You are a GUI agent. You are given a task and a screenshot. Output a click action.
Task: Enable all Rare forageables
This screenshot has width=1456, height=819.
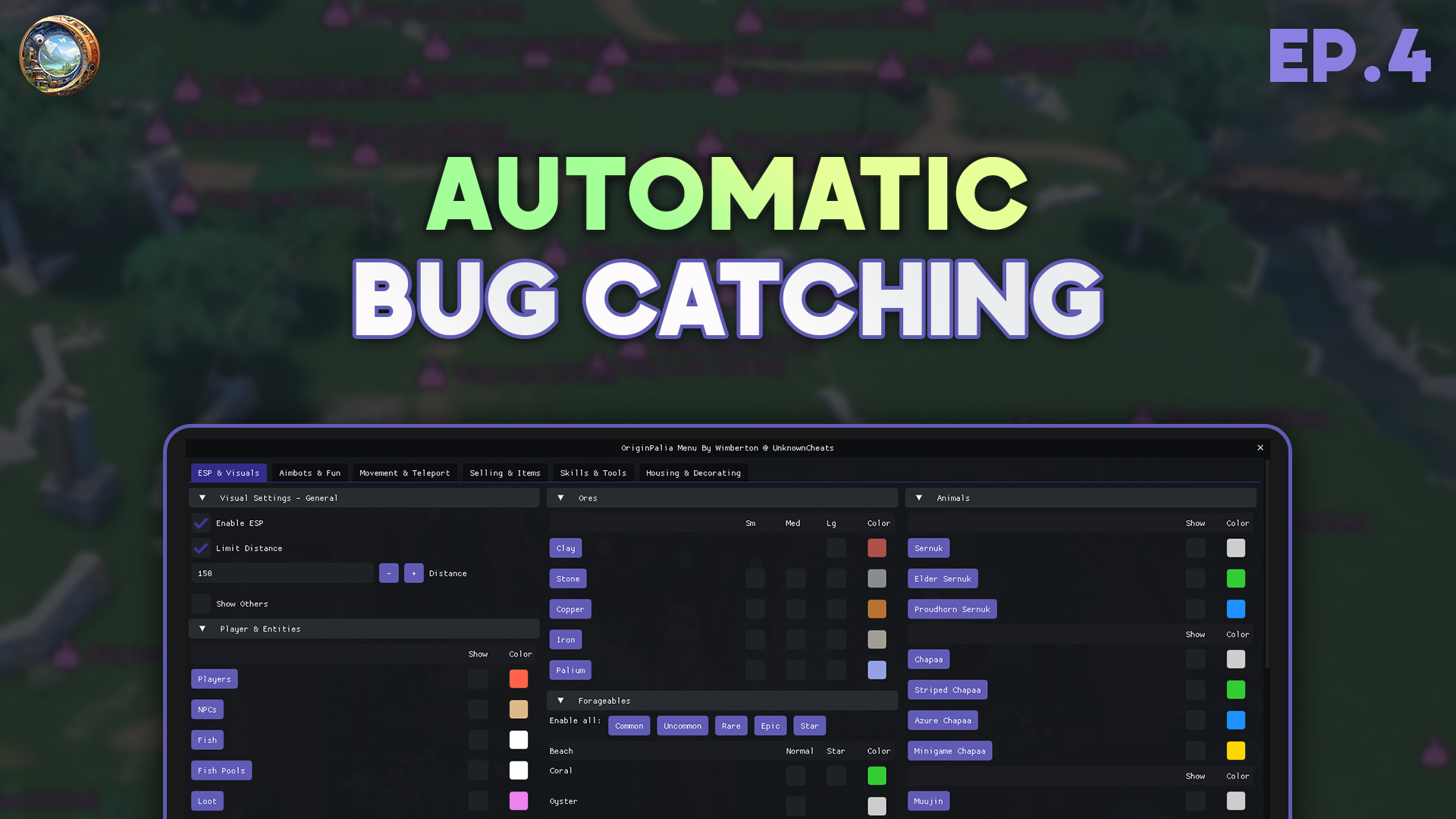click(x=731, y=725)
